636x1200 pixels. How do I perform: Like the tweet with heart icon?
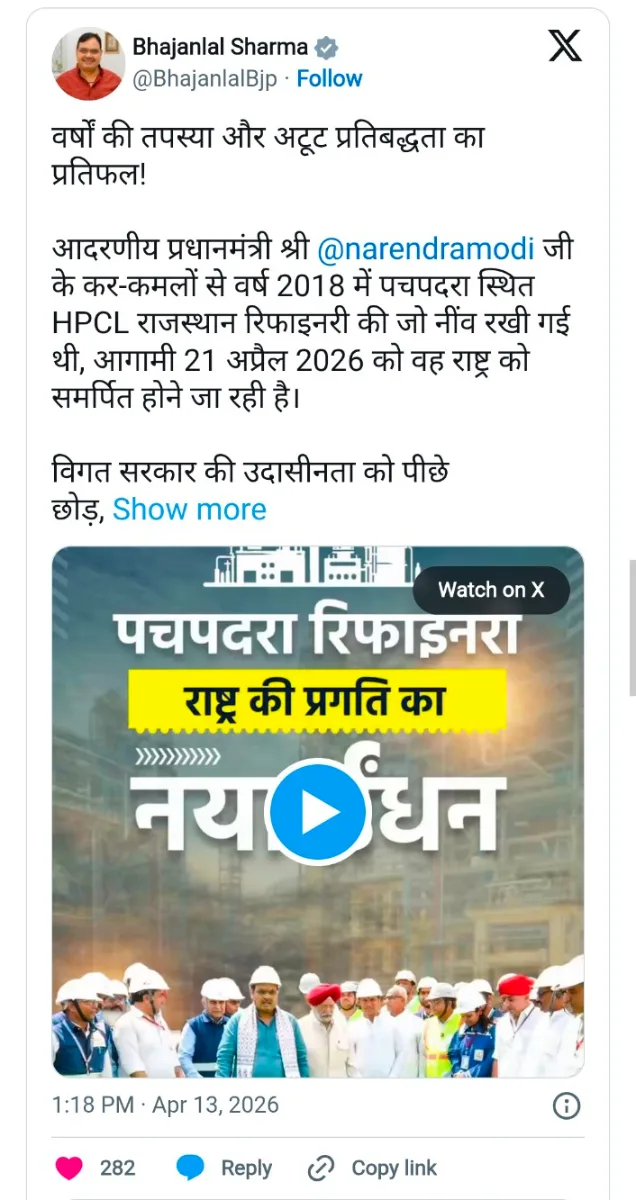coord(69,1168)
